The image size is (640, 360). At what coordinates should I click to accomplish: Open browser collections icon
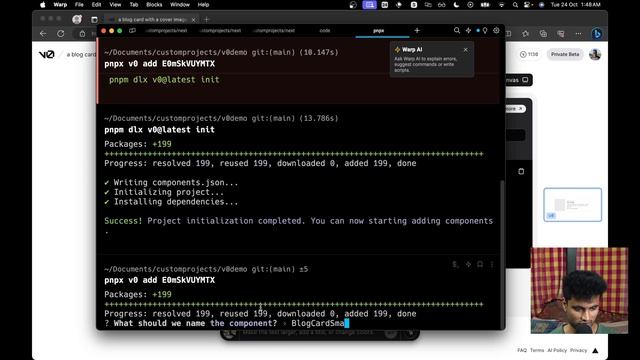(x=543, y=34)
